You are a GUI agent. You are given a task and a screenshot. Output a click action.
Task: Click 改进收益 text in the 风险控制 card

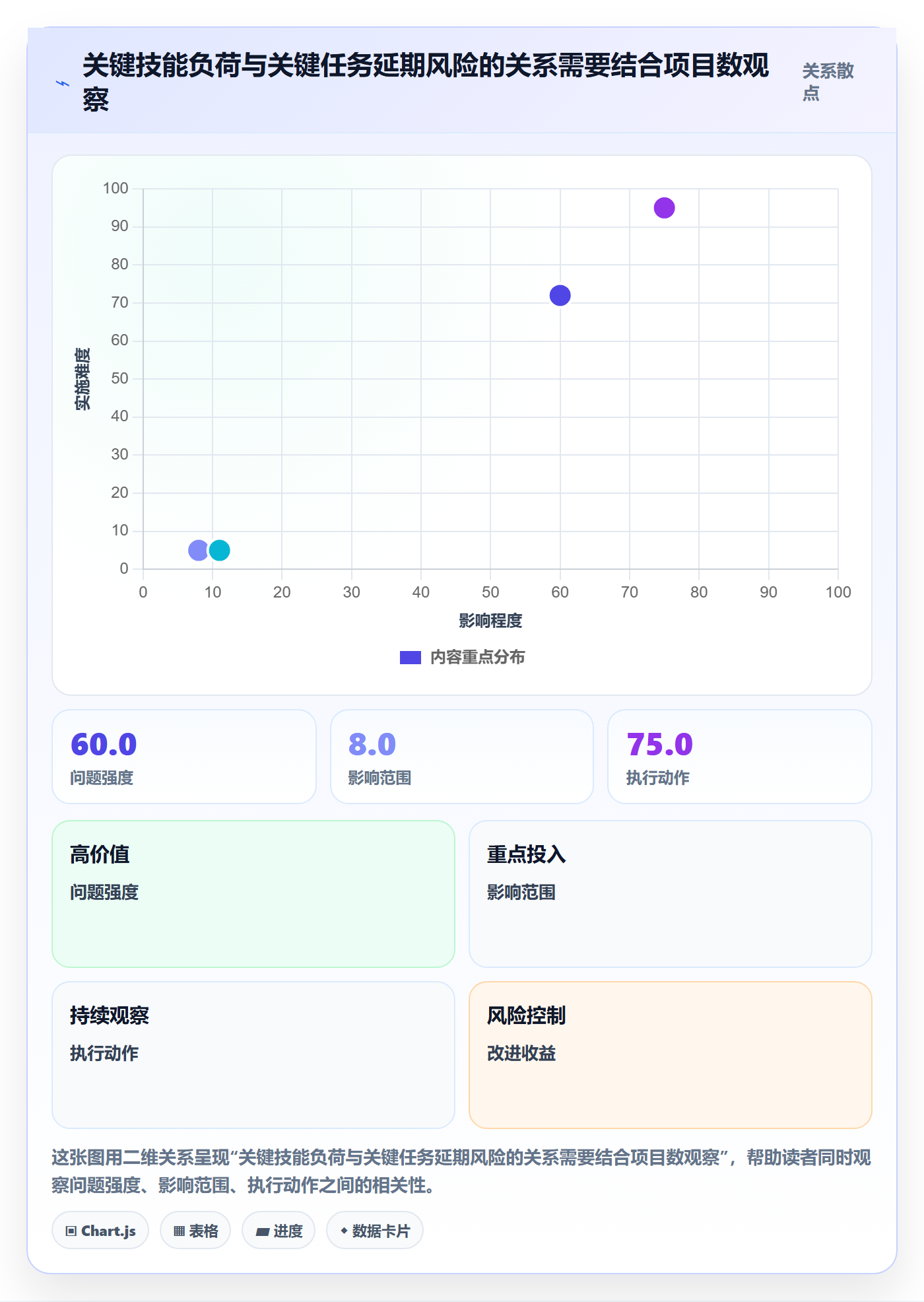[x=521, y=1053]
